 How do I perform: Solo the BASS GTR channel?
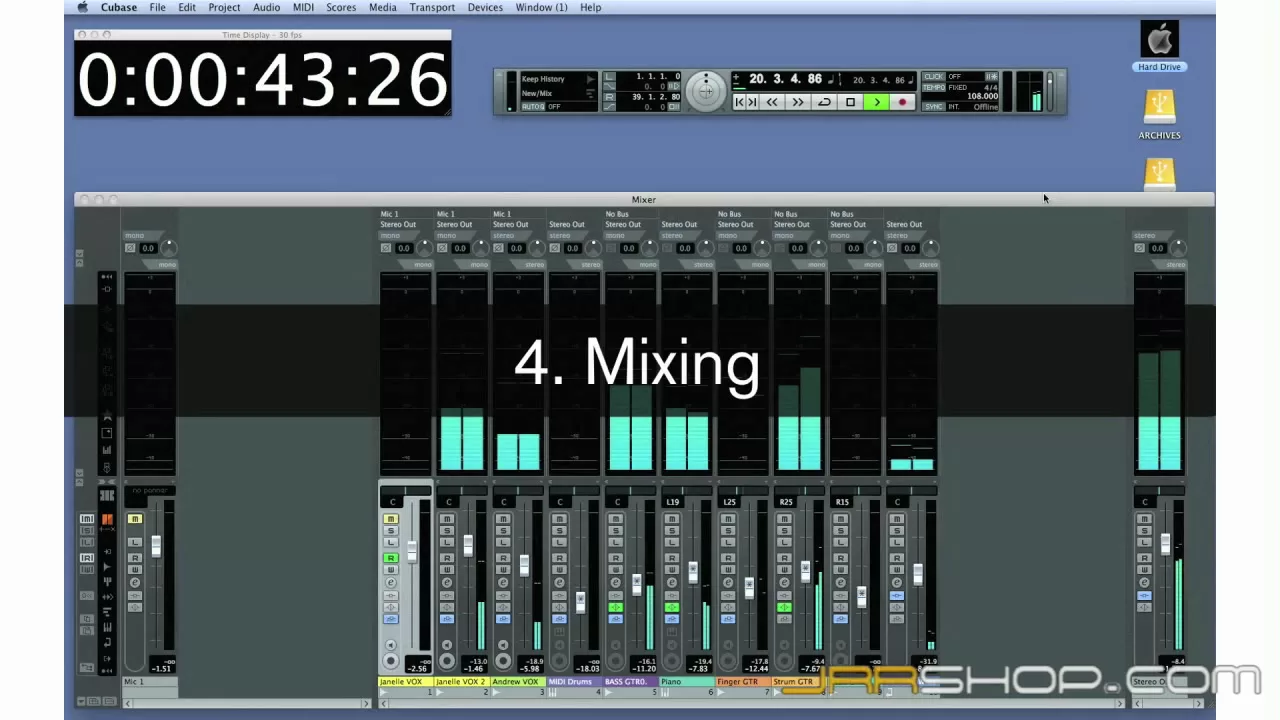[615, 531]
